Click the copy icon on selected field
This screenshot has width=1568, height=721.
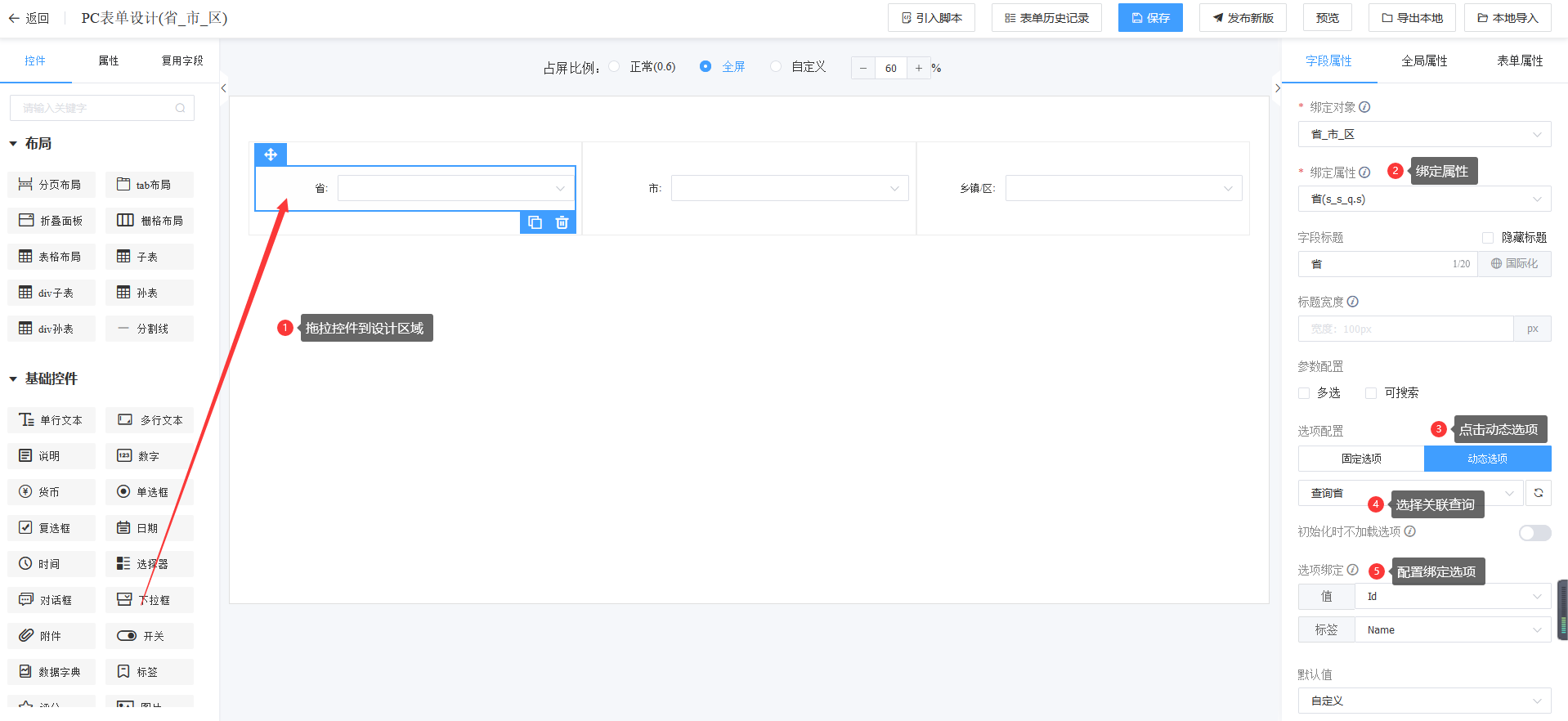[x=535, y=222]
